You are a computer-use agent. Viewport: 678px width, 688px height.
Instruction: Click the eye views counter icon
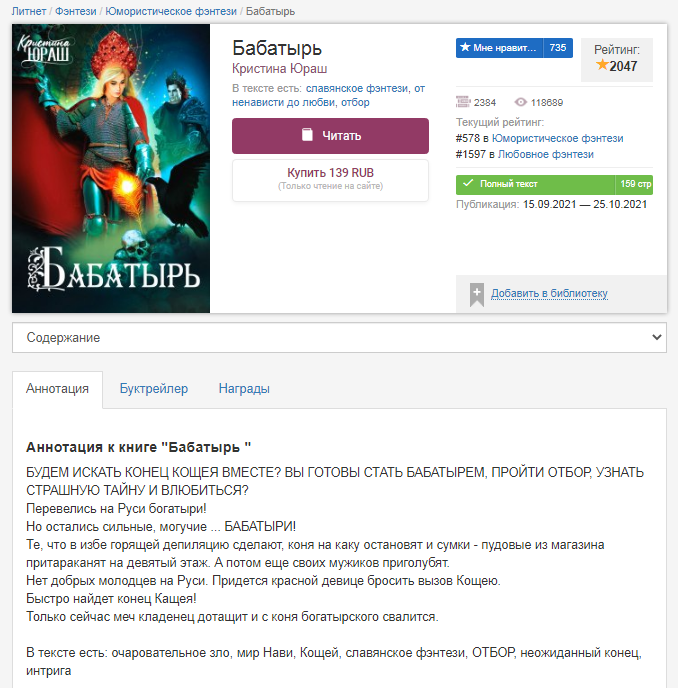click(520, 102)
